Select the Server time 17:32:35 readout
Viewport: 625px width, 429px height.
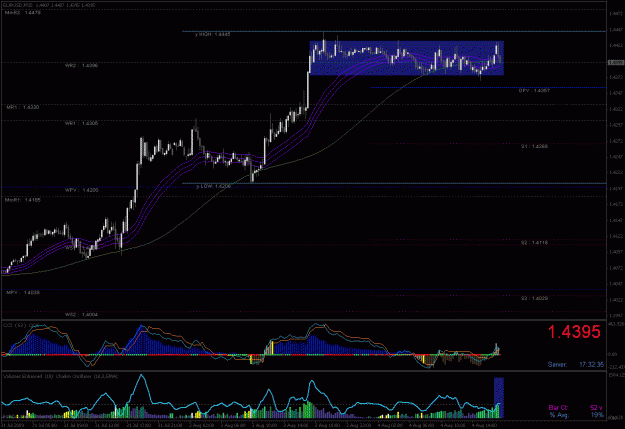tap(576, 364)
